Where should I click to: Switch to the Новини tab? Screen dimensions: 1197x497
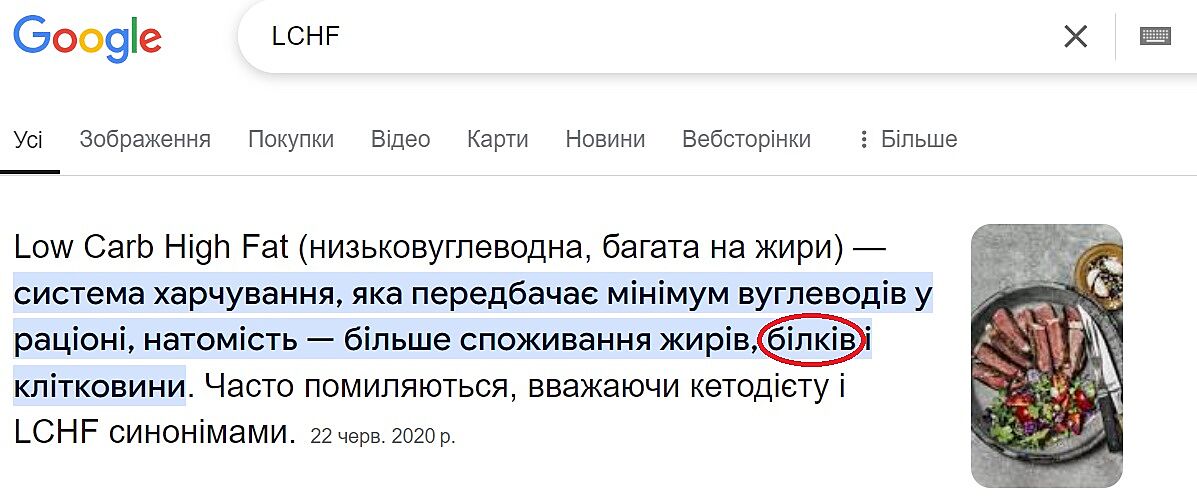pos(605,139)
